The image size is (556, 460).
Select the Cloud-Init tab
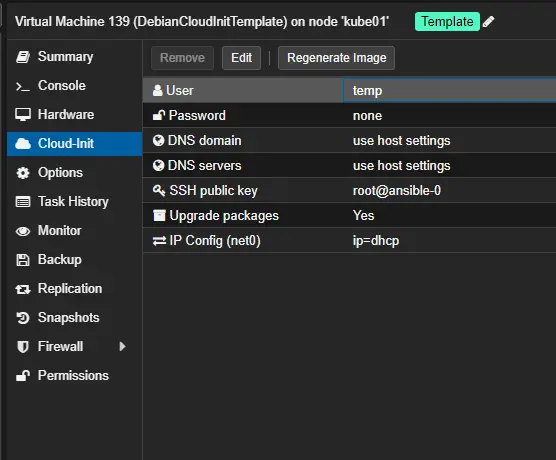(74, 144)
